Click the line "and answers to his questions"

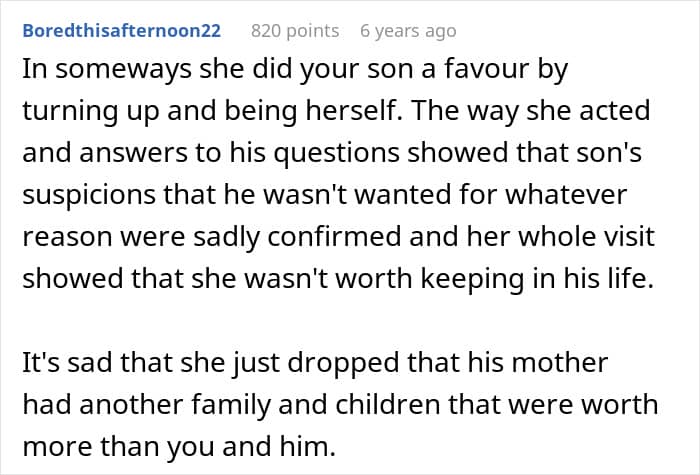tap(211, 154)
